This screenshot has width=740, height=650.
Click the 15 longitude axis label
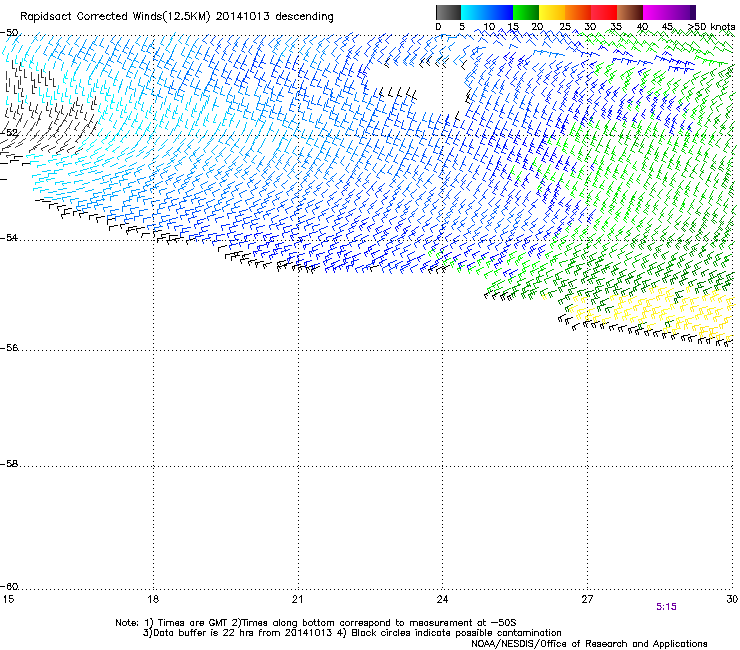8,599
